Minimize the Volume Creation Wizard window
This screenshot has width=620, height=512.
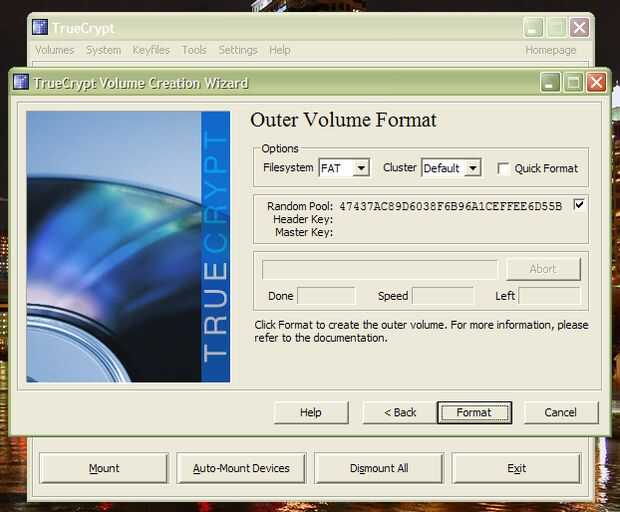coord(550,82)
